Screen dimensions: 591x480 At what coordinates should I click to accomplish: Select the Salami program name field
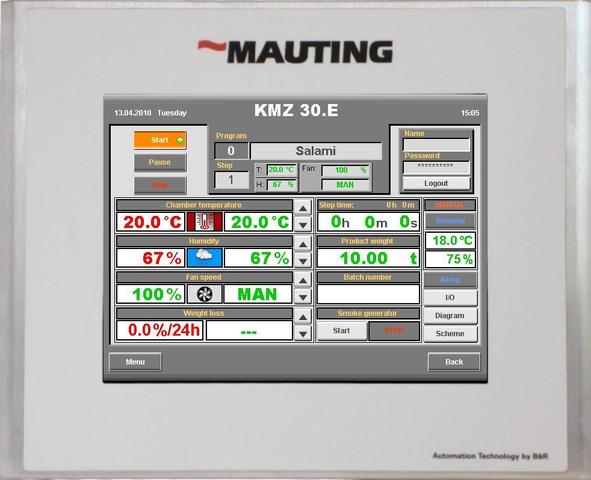pyautogui.click(x=316, y=151)
